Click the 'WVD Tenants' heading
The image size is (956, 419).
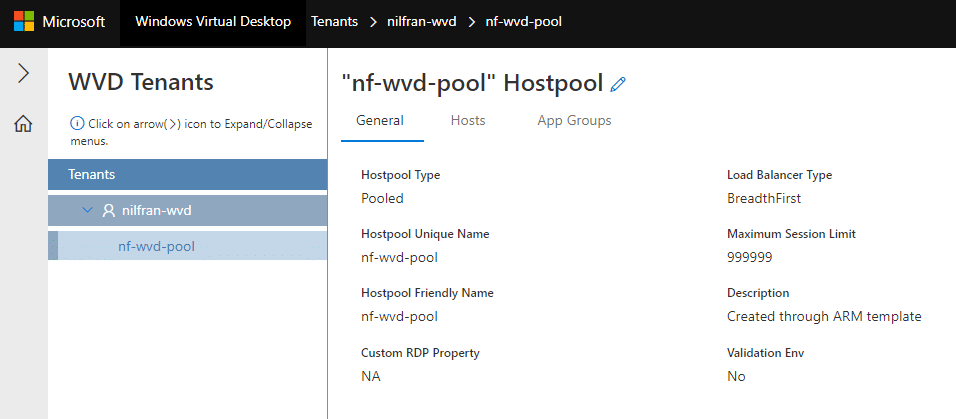141,82
